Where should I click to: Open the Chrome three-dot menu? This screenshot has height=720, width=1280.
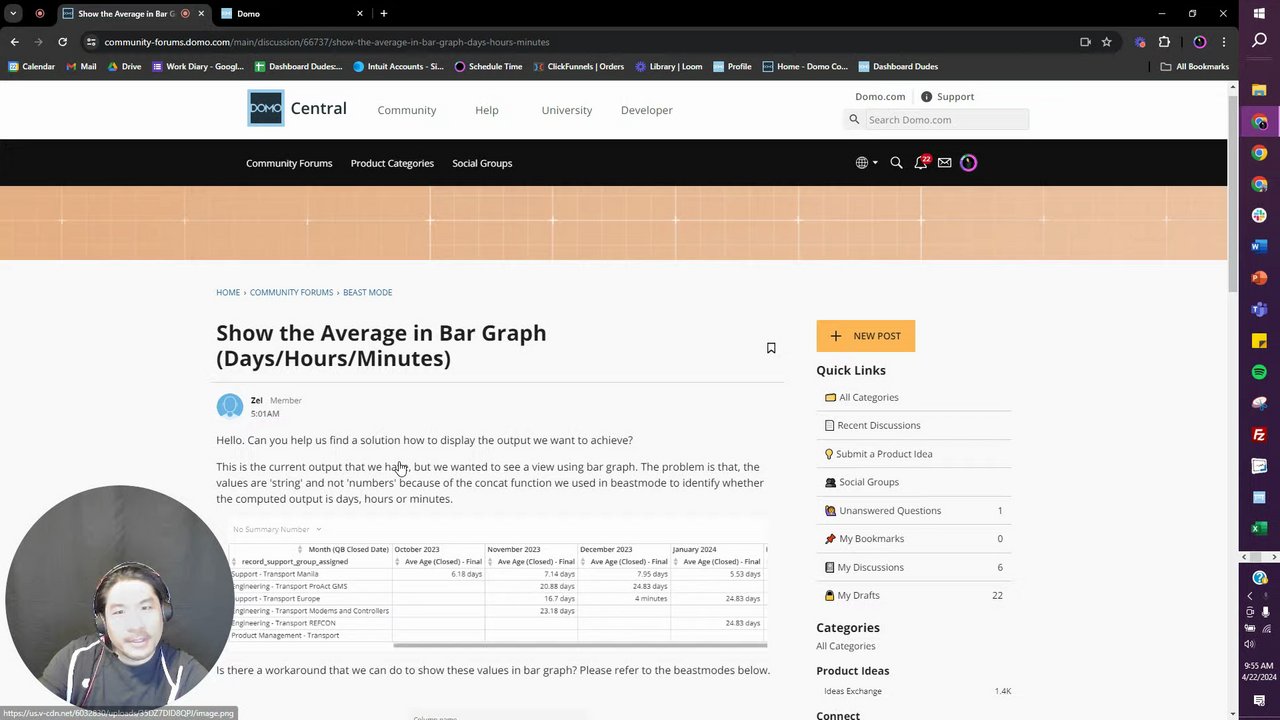click(x=1223, y=42)
